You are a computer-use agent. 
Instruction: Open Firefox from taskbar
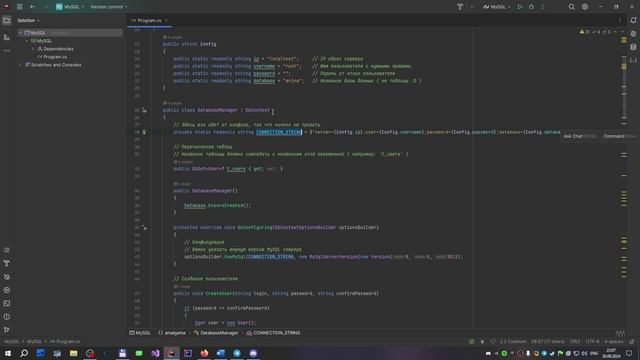point(204,353)
